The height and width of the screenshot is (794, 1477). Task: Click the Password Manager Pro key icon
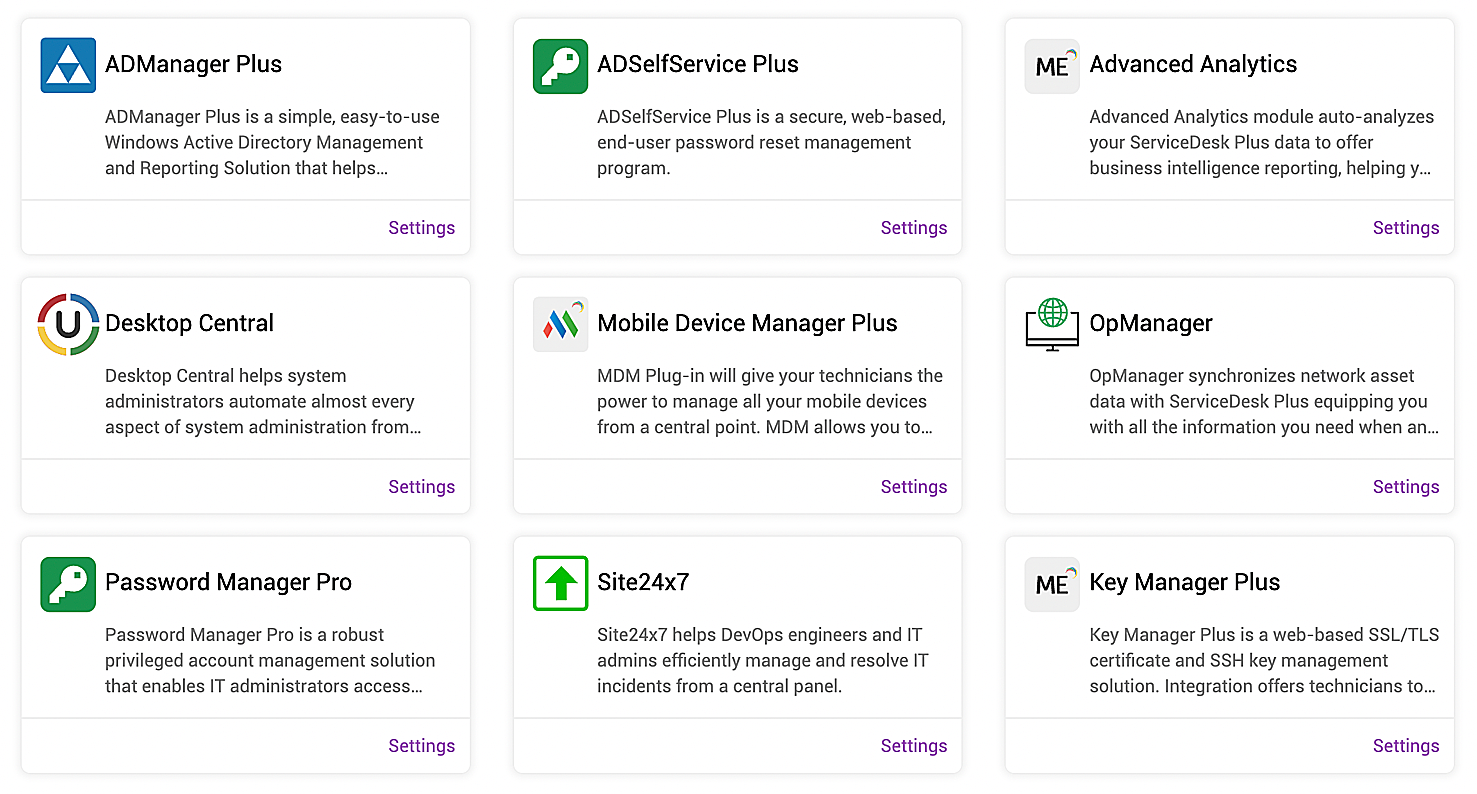pyautogui.click(x=68, y=583)
